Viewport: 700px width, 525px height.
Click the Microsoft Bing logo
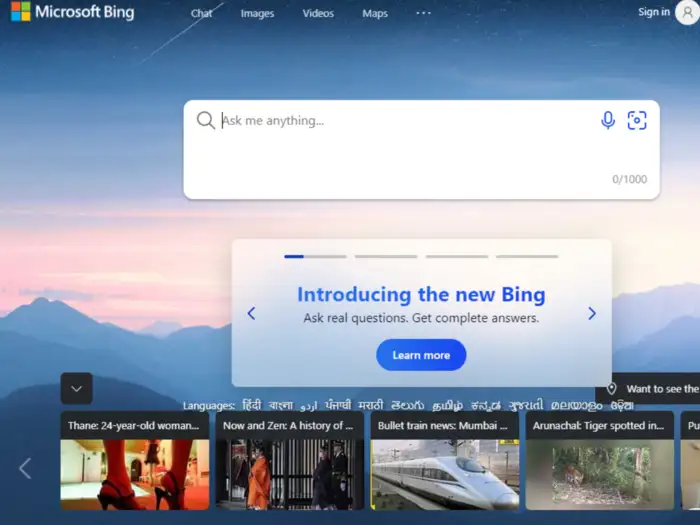73,12
